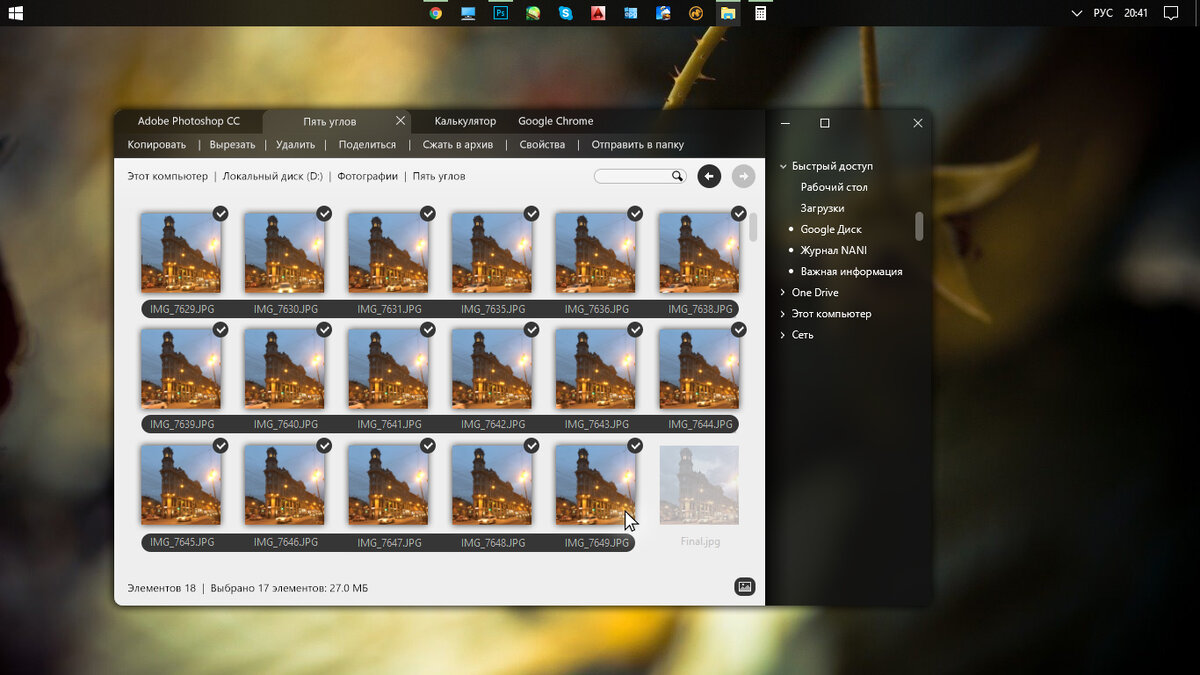Go forward with the right arrow button
This screenshot has height=675, width=1200.
743,176
